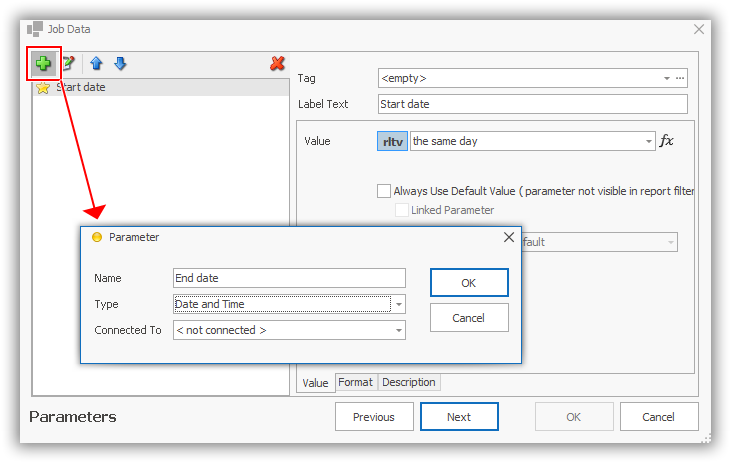The image size is (731, 463).
Task: Switch to the Format tab
Action: (355, 383)
